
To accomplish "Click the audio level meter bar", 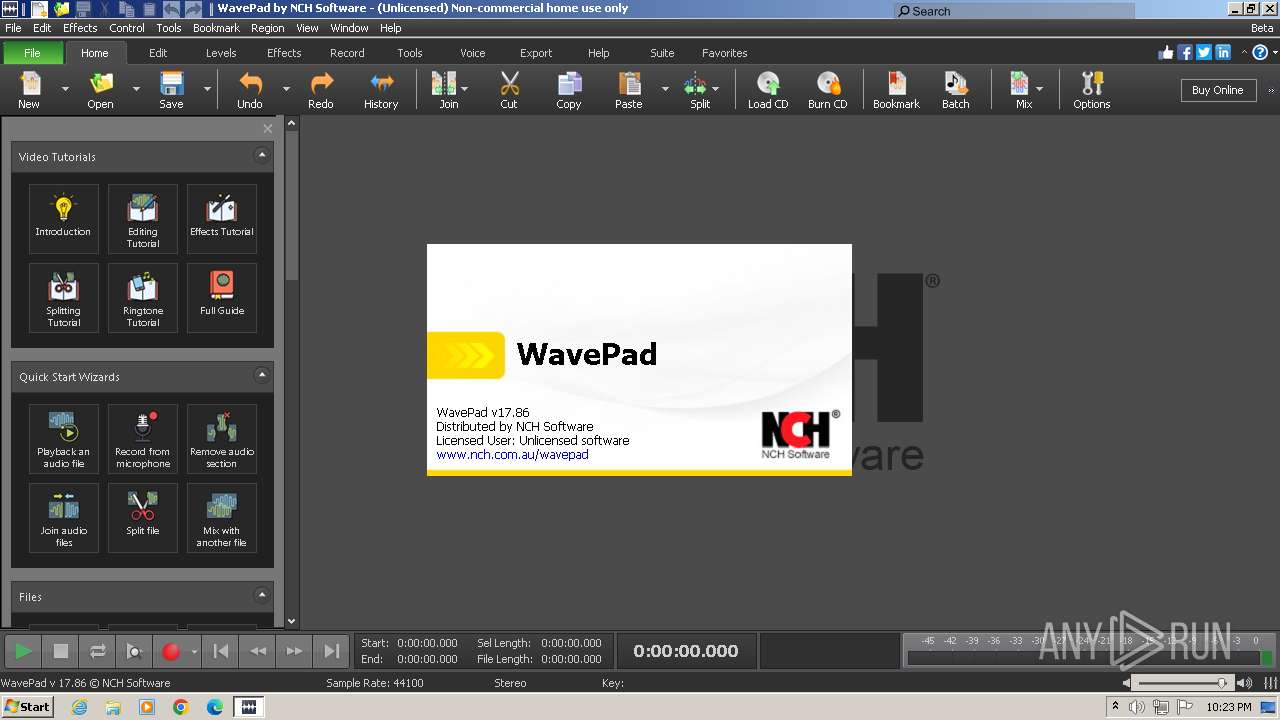I will [1090, 658].
